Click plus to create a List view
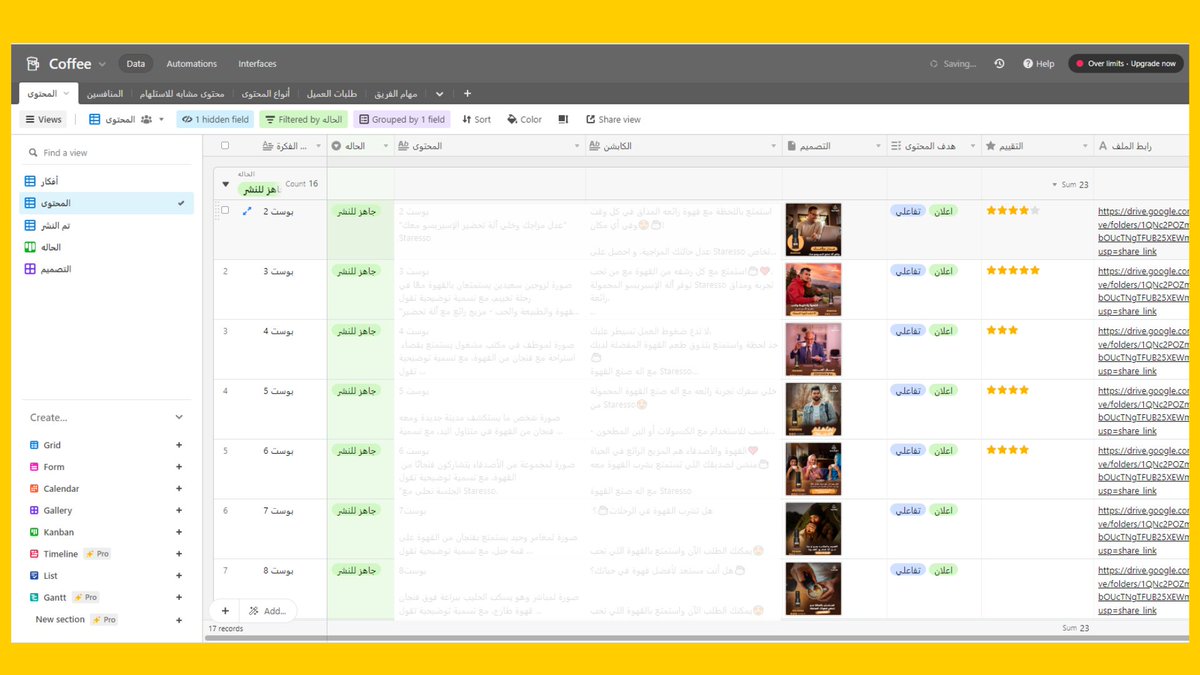Viewport: 1200px width, 675px height. [179, 576]
